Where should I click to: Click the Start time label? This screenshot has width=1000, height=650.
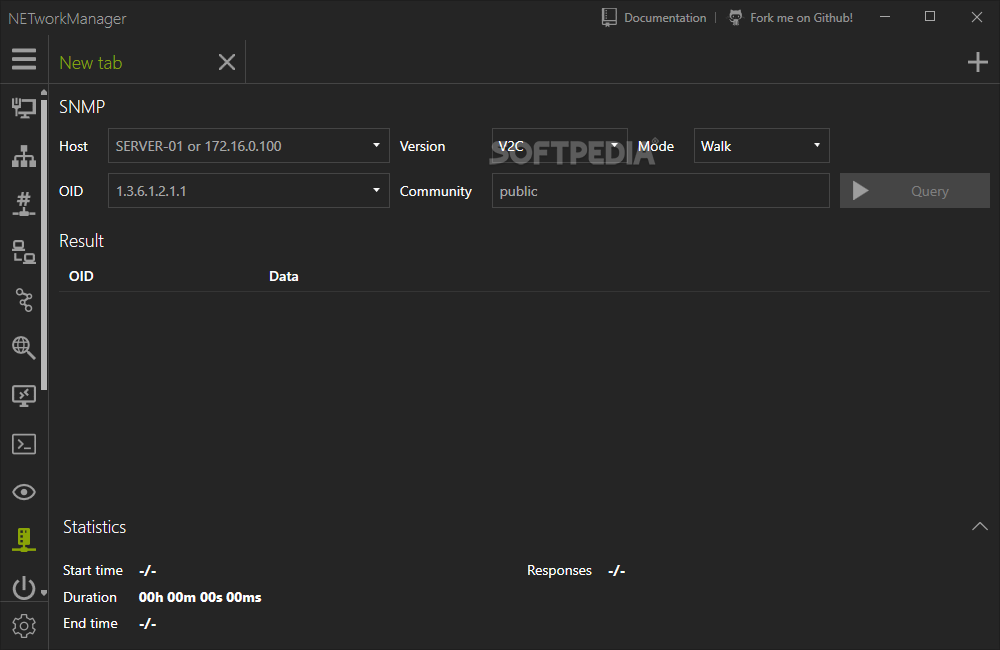click(x=92, y=570)
